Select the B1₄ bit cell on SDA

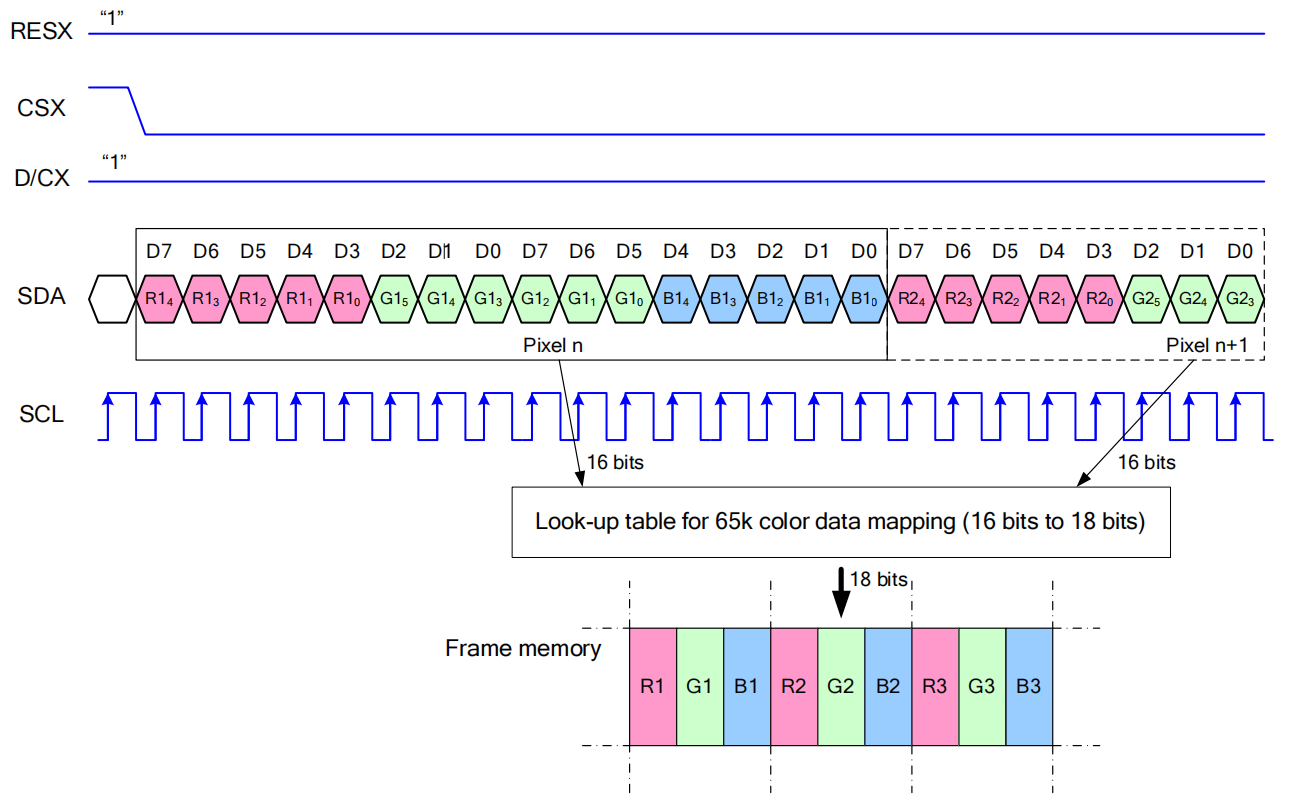click(x=676, y=298)
